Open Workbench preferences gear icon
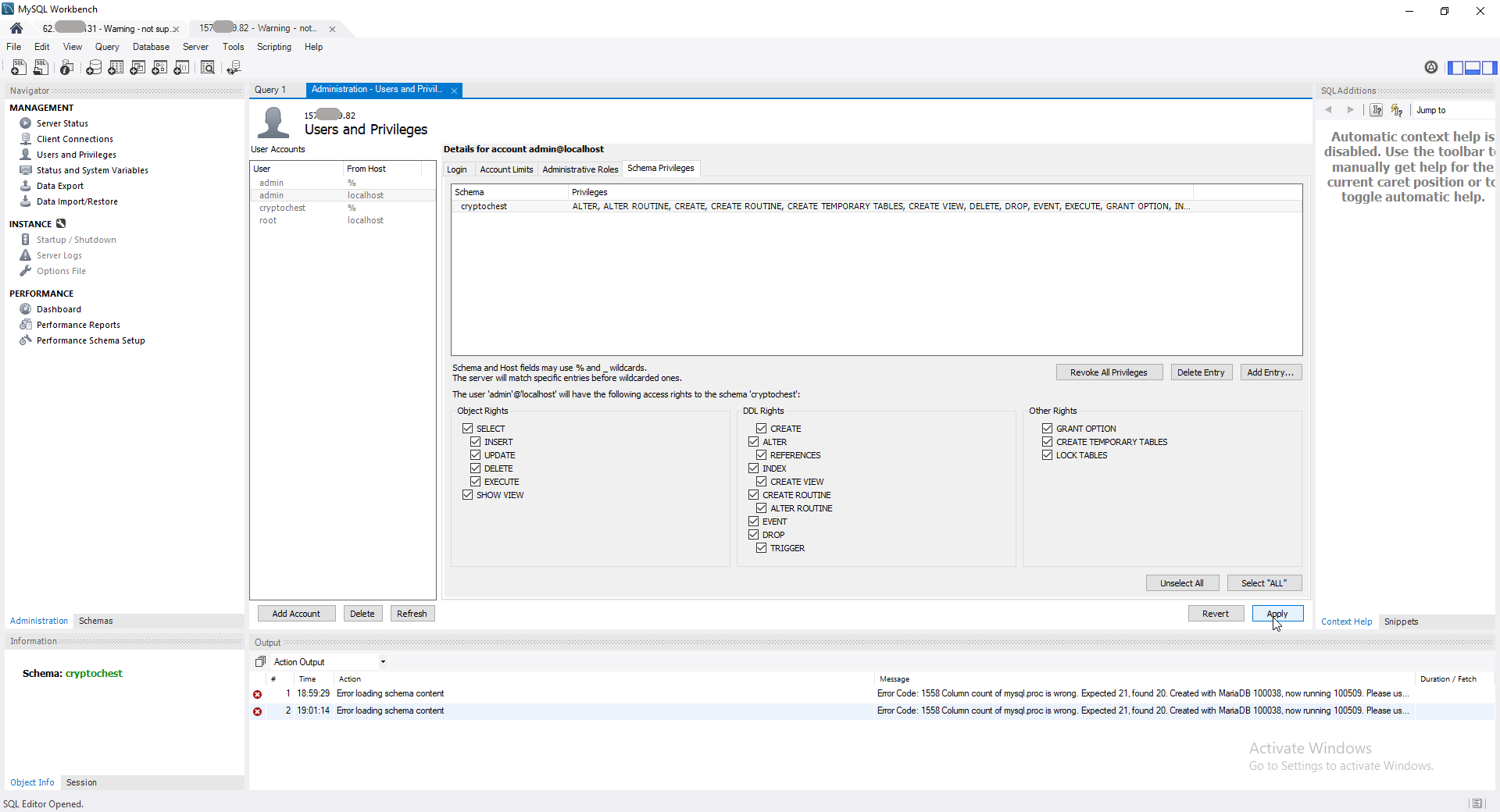 tap(1431, 67)
